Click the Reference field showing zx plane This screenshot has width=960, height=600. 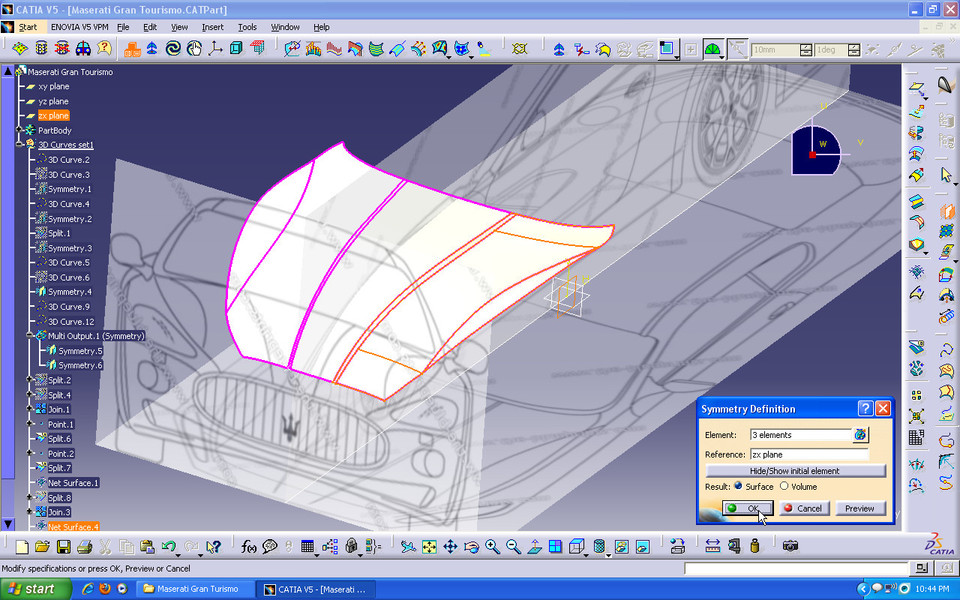(809, 454)
